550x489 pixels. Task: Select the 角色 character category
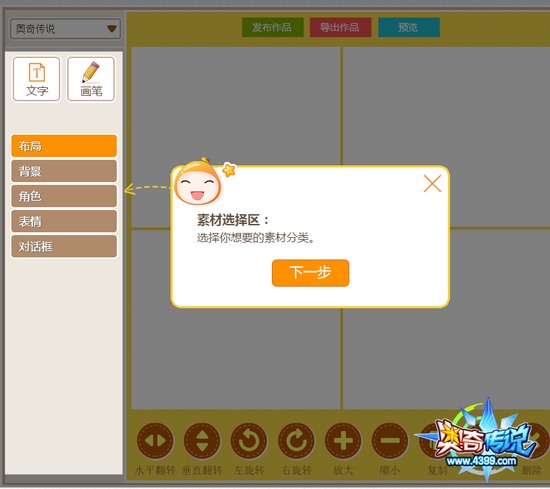click(x=64, y=196)
